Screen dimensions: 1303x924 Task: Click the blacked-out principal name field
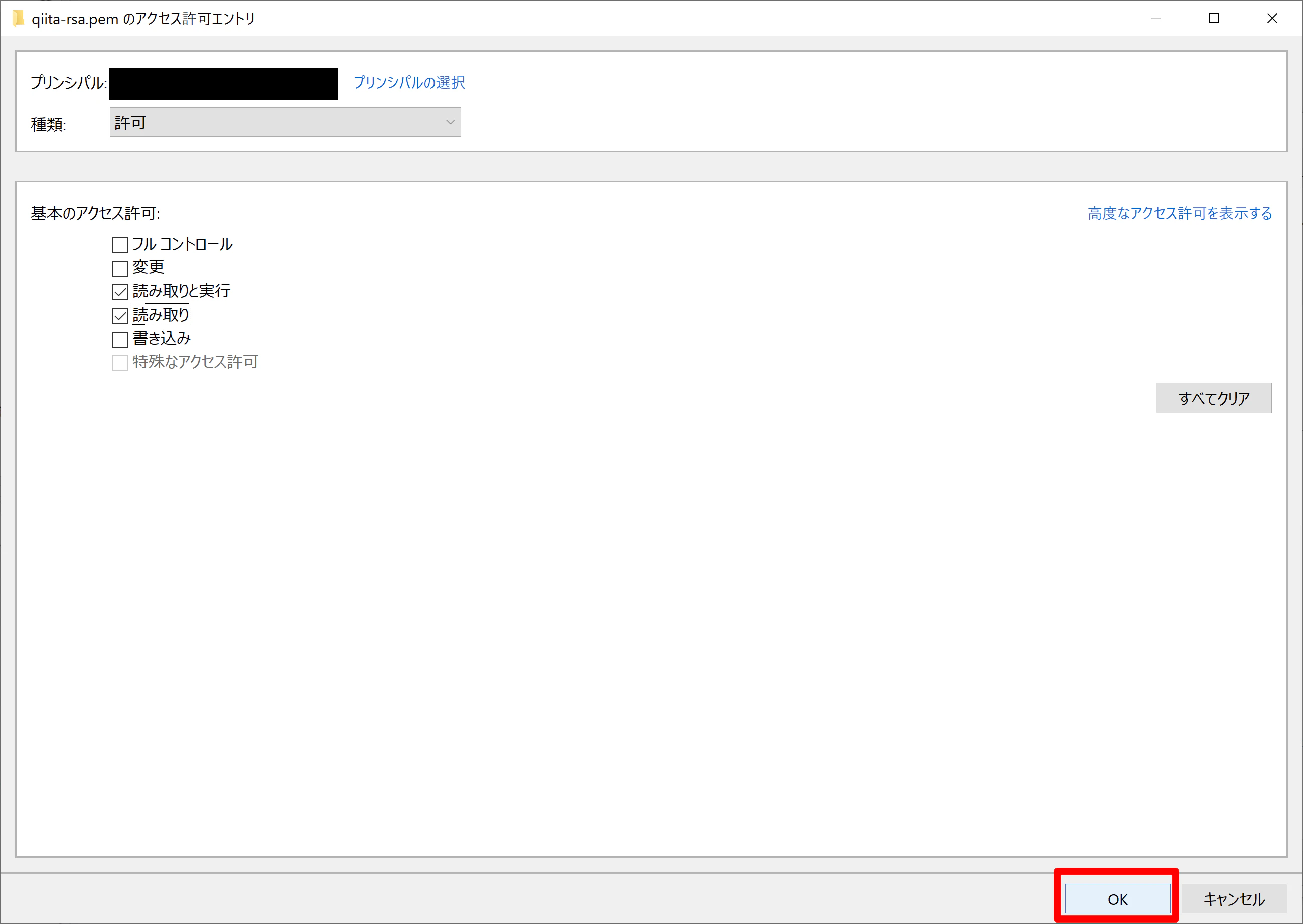pyautogui.click(x=223, y=84)
